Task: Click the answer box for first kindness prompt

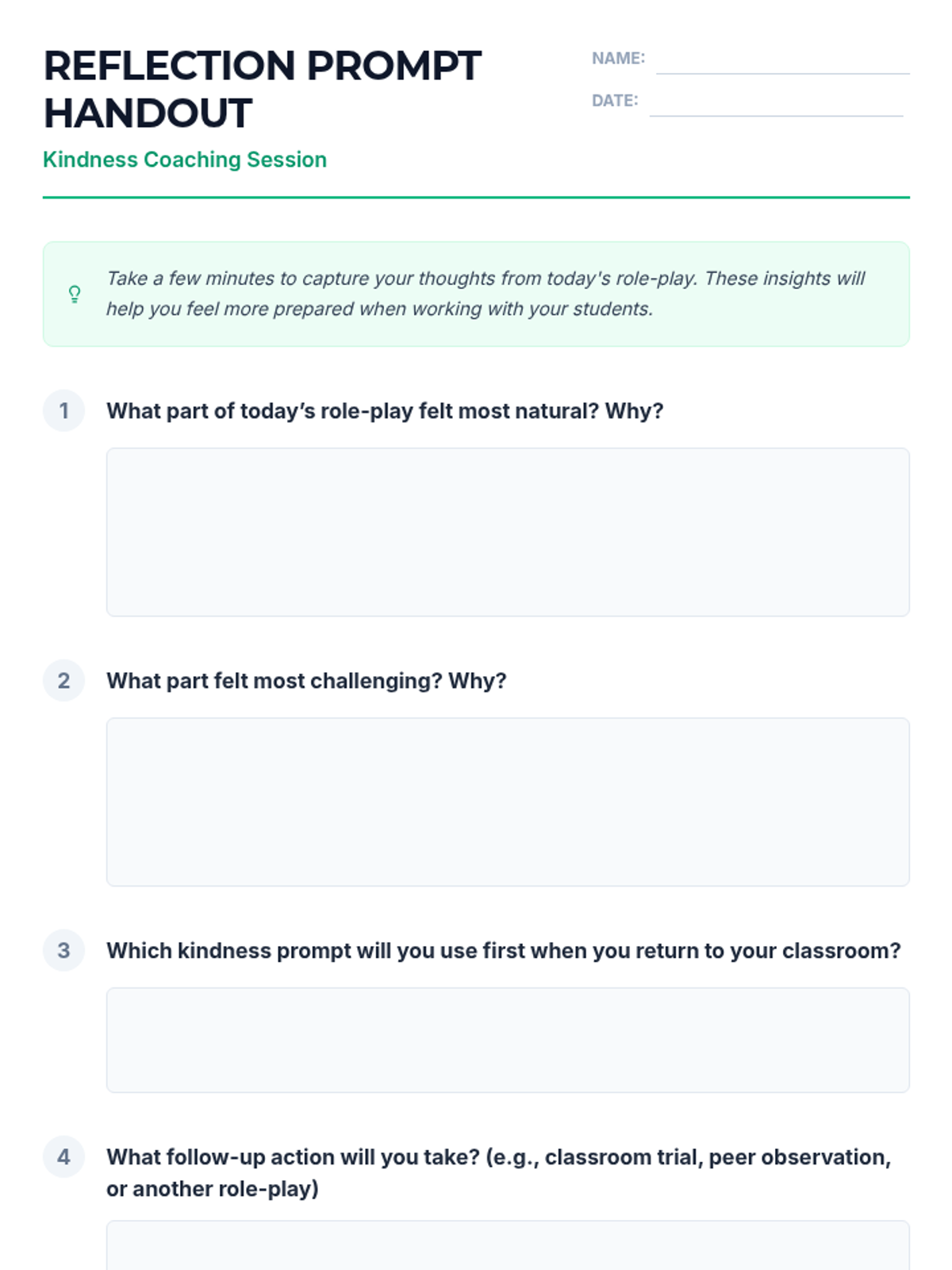Action: [x=508, y=1040]
